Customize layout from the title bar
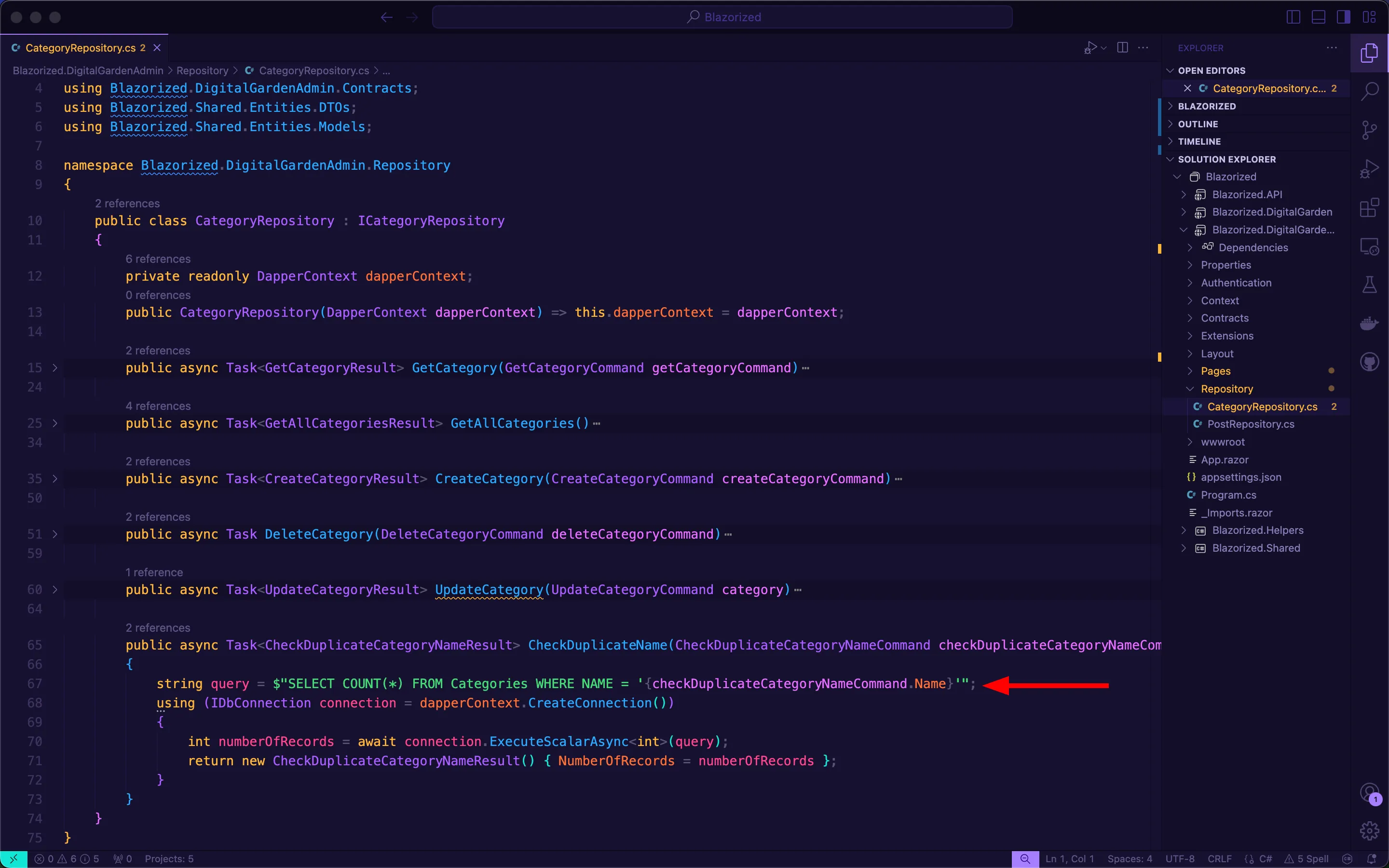This screenshot has width=1389, height=868. [x=1370, y=17]
